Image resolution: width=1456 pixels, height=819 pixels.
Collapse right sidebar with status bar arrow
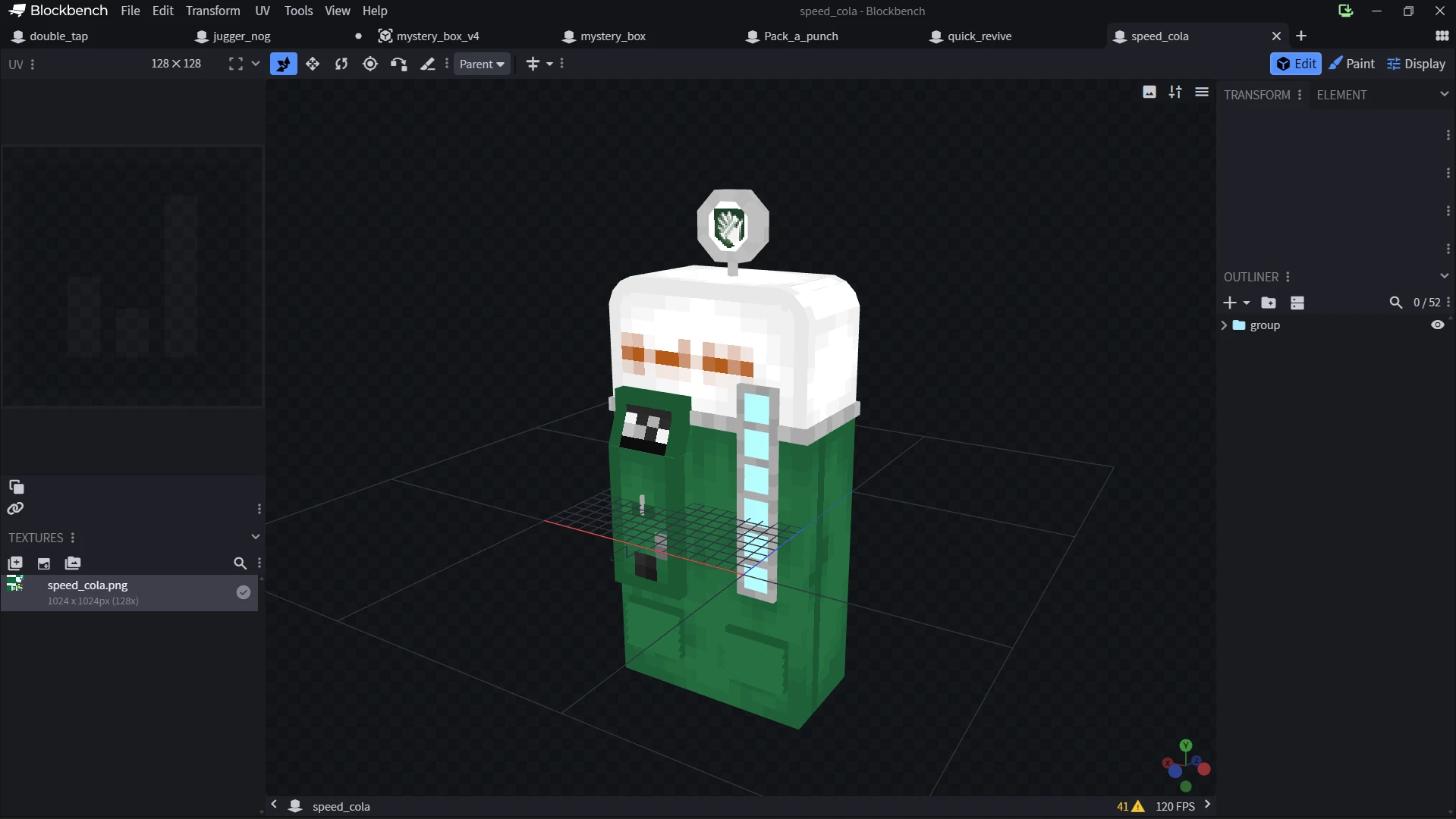click(x=1207, y=805)
